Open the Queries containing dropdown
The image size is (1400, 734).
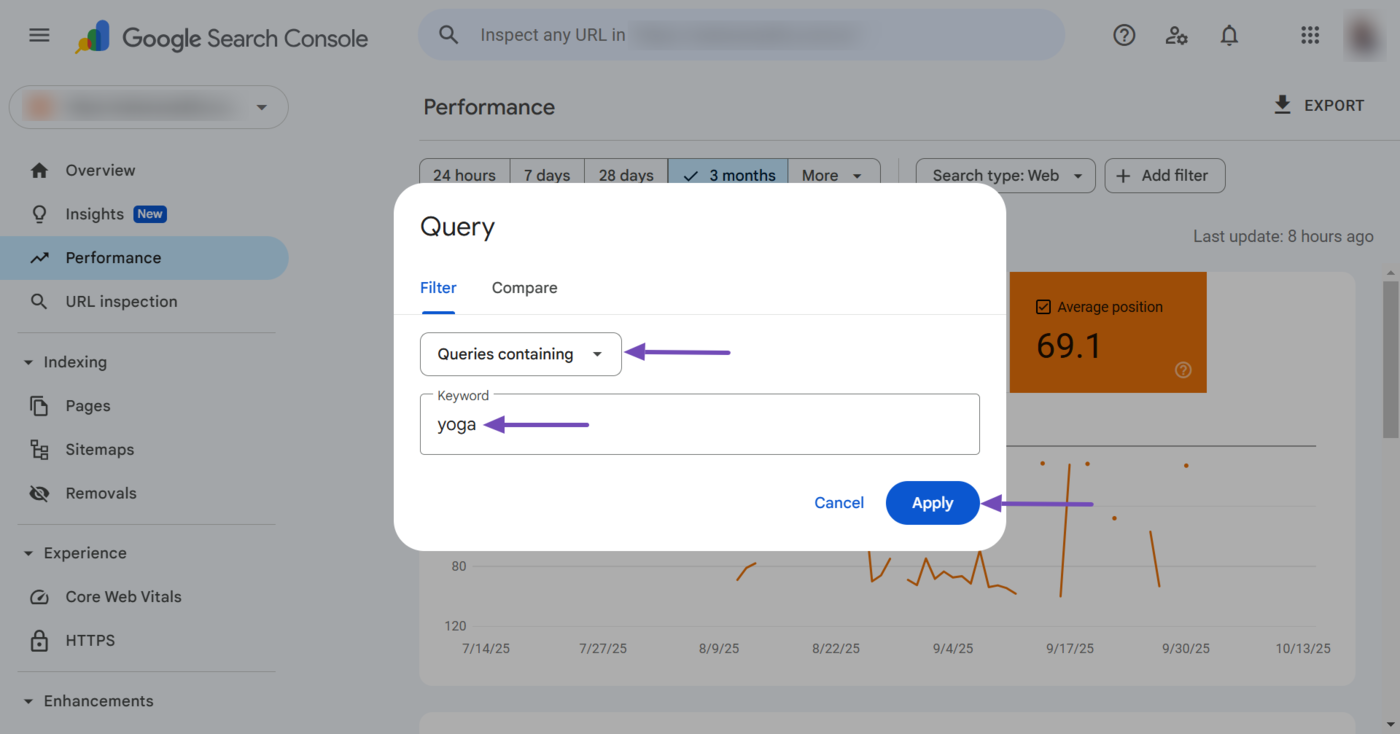click(520, 354)
